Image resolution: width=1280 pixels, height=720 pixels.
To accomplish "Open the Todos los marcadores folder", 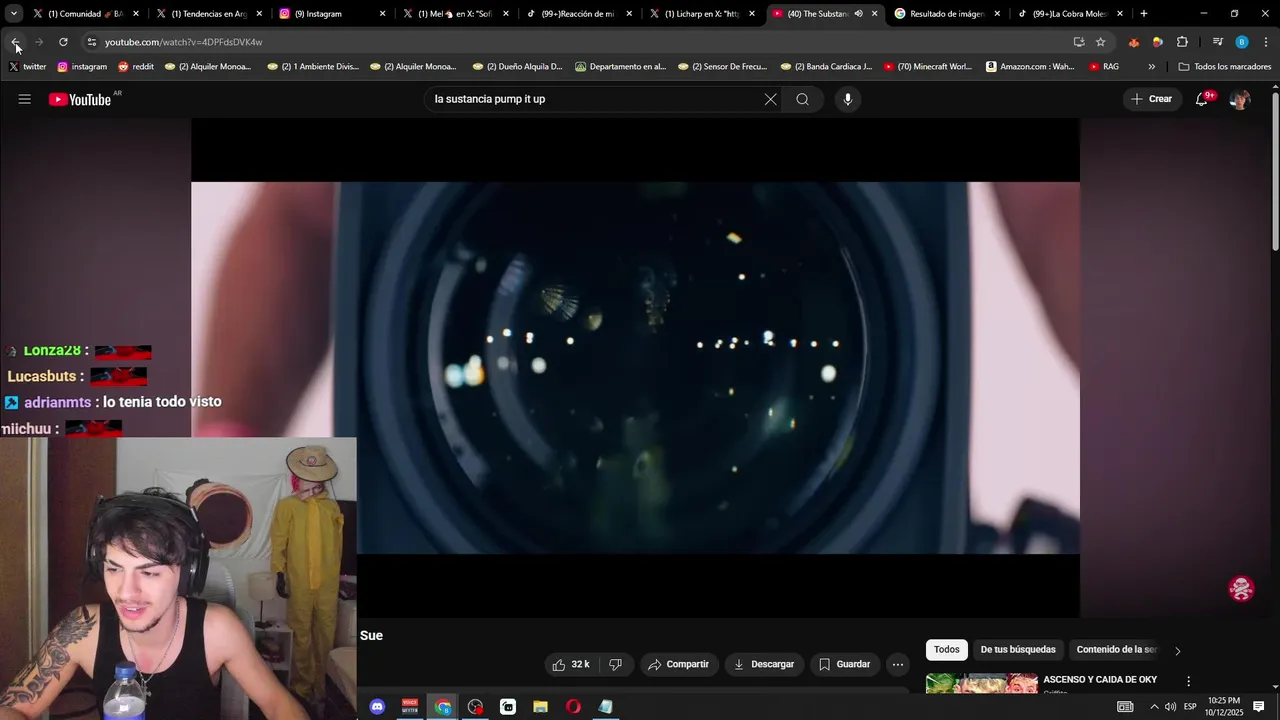I will (1225, 67).
